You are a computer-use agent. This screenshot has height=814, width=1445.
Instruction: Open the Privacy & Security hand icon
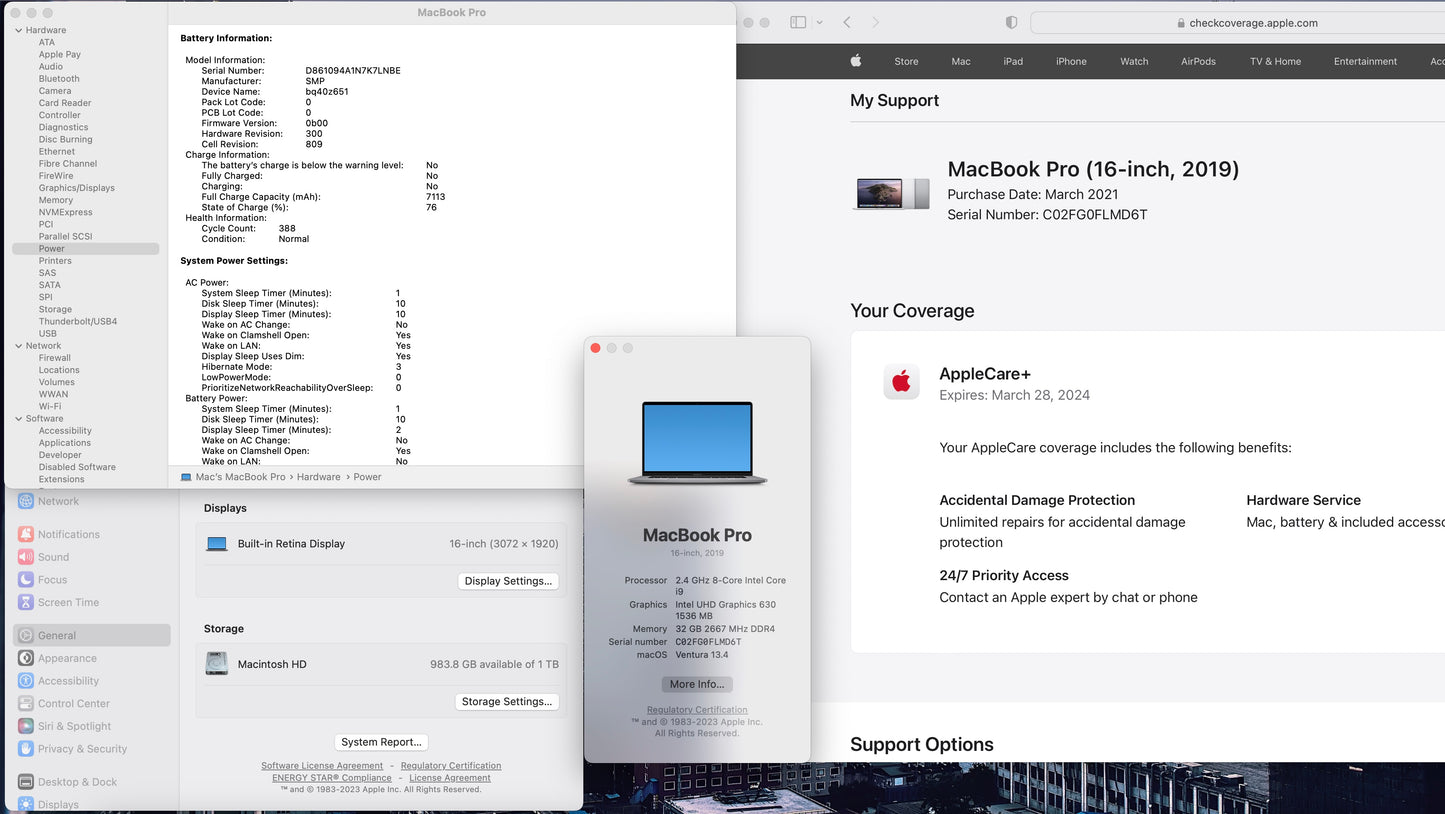pyautogui.click(x=25, y=748)
